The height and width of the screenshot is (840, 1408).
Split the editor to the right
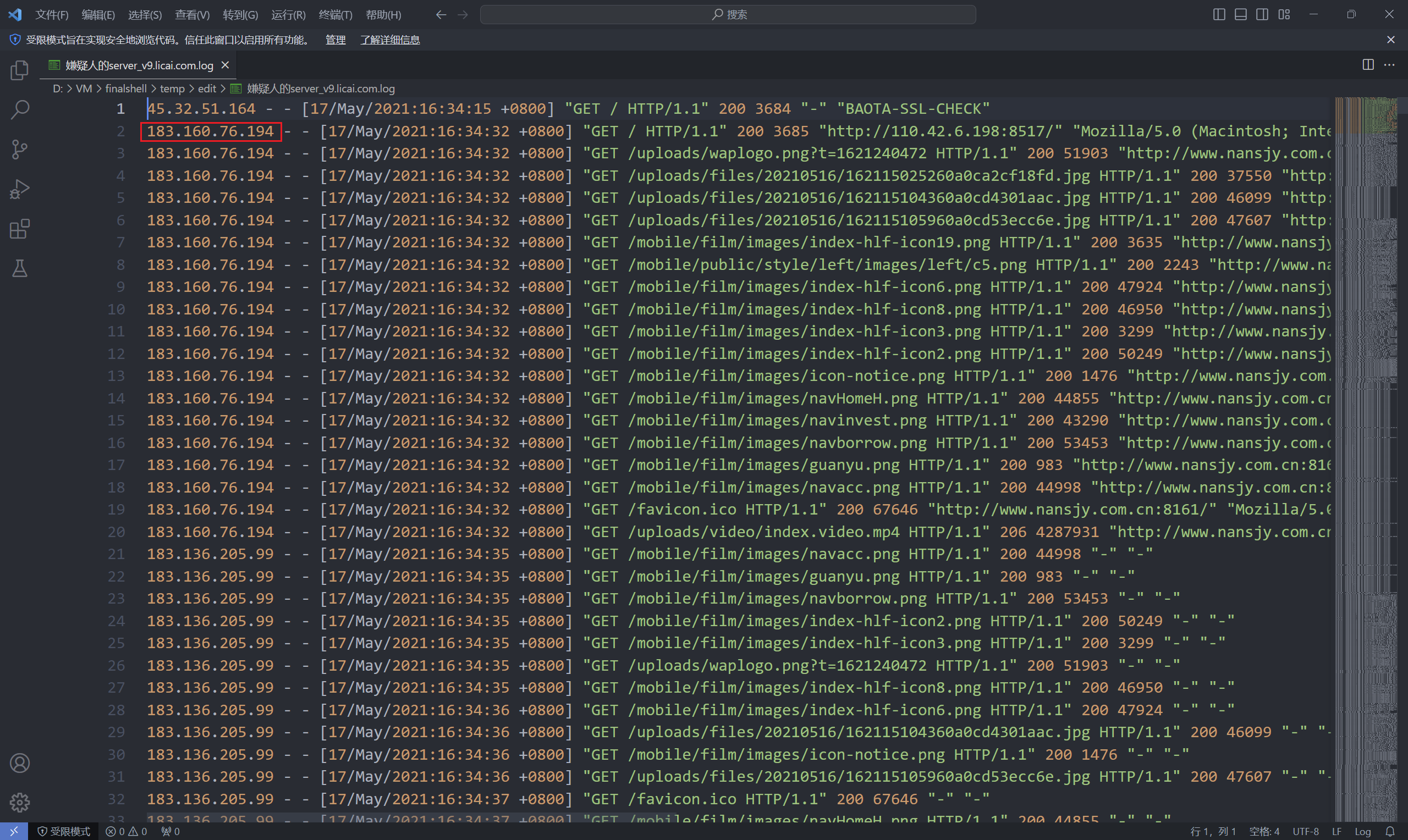pyautogui.click(x=1368, y=65)
